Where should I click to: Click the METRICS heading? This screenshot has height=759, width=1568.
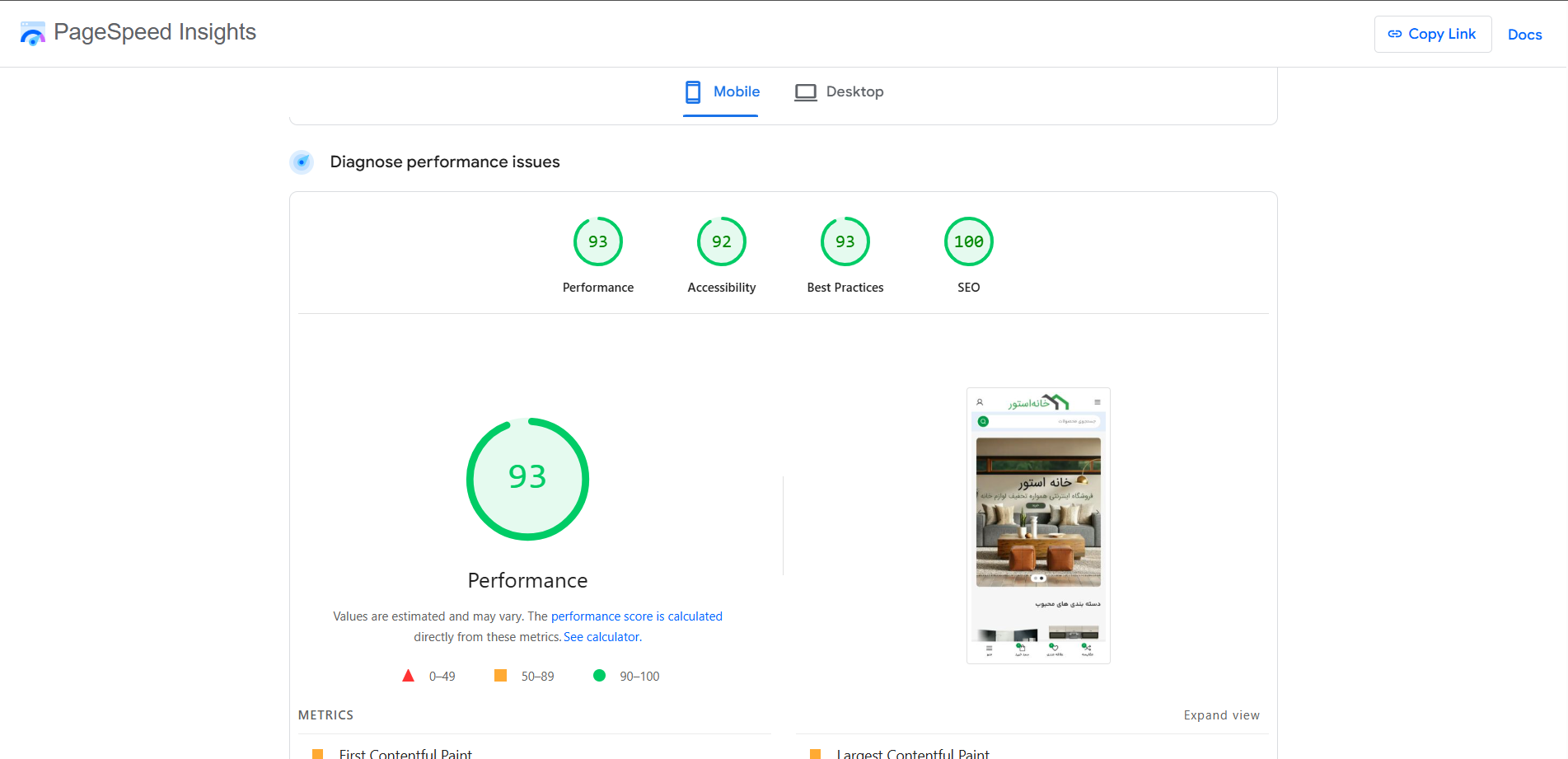325,715
